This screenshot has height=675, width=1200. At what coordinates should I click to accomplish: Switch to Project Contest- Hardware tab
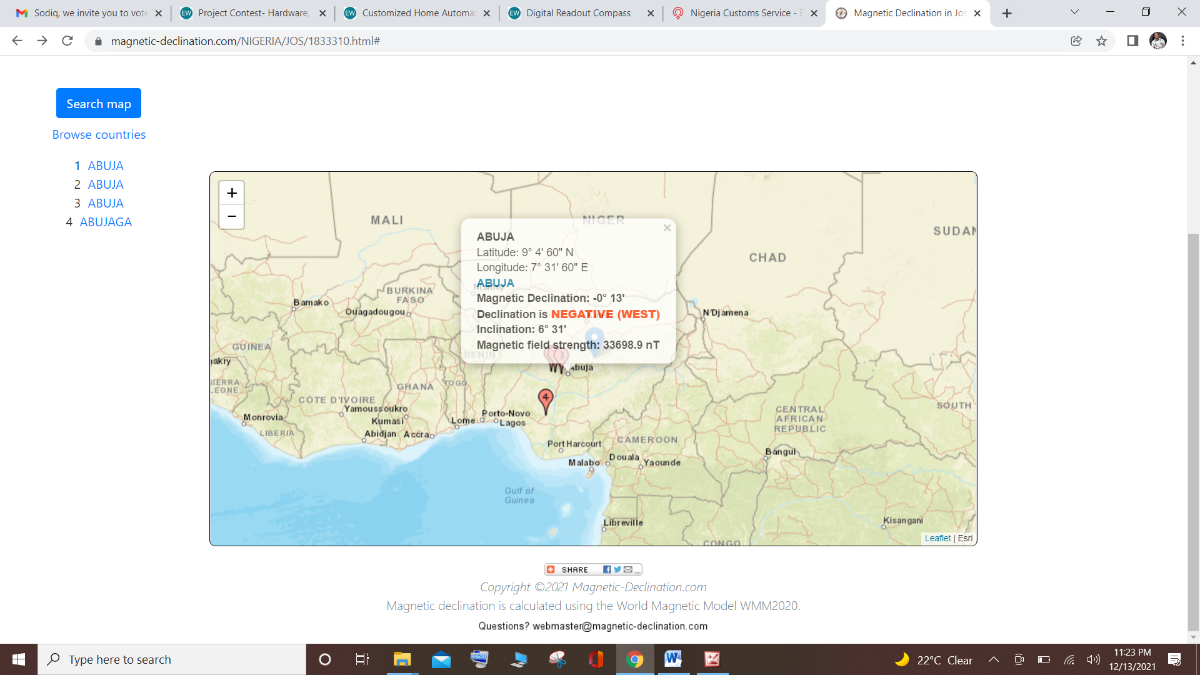(251, 13)
